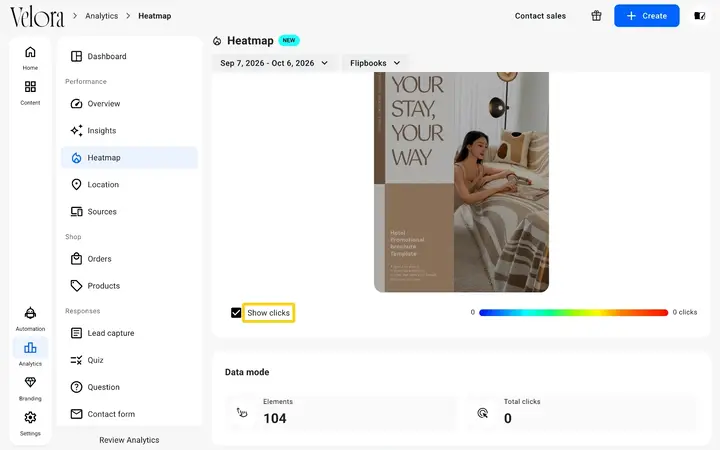Screen dimensions: 720x450
Task: Open the Flipbooks dropdown
Action: pyautogui.click(x=375, y=63)
